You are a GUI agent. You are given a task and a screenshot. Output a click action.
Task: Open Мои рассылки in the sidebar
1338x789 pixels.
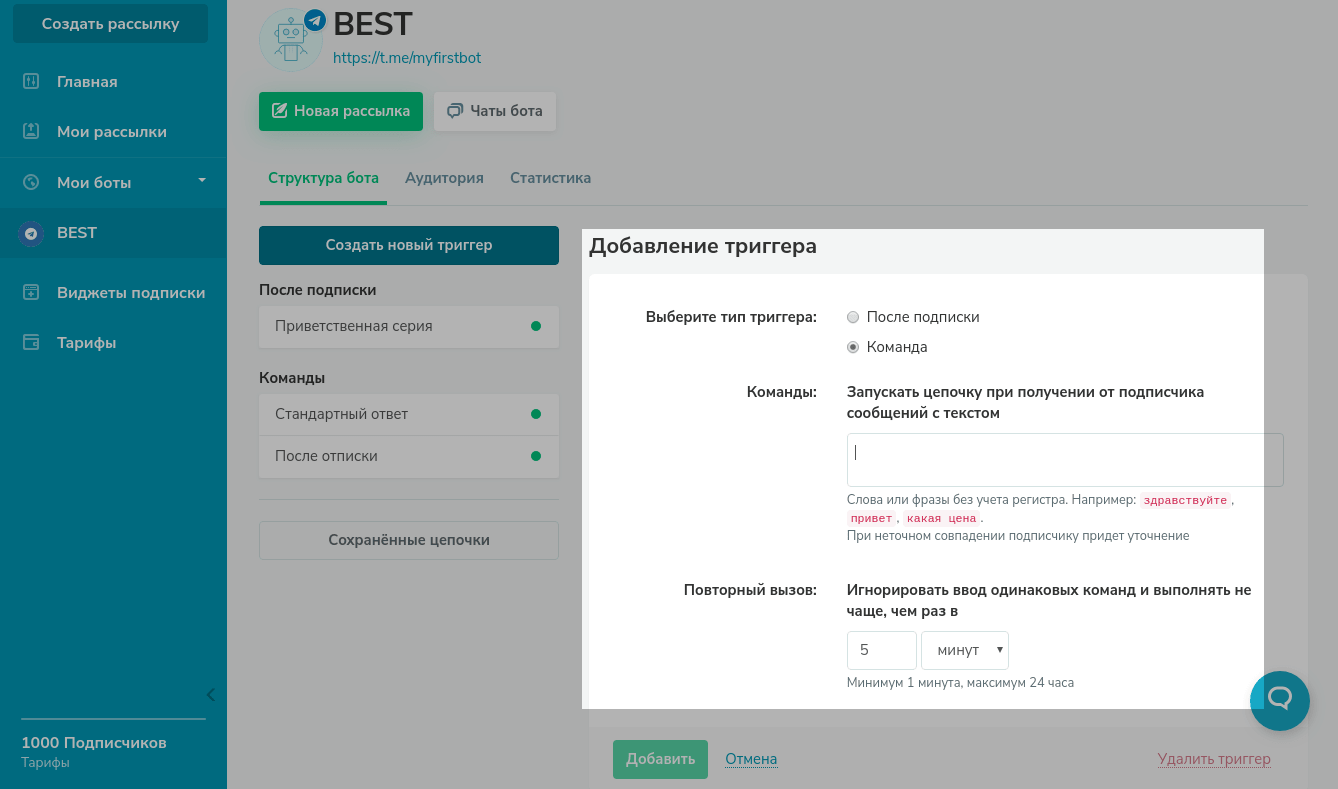point(113,132)
